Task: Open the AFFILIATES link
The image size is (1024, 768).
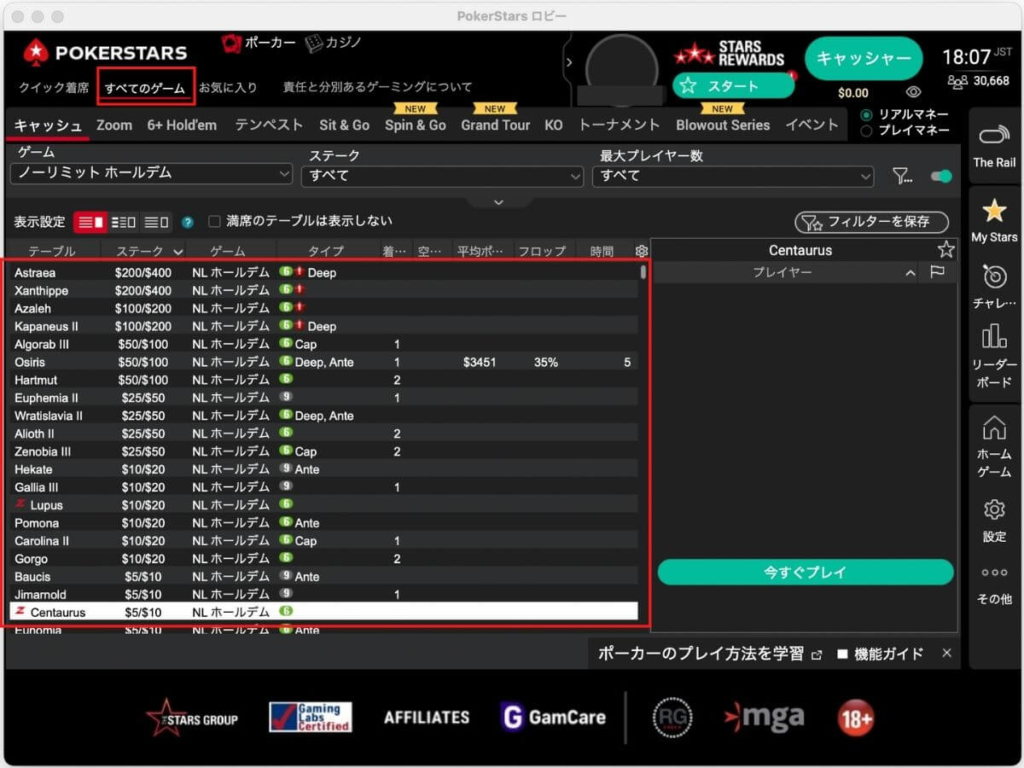Action: point(426,718)
